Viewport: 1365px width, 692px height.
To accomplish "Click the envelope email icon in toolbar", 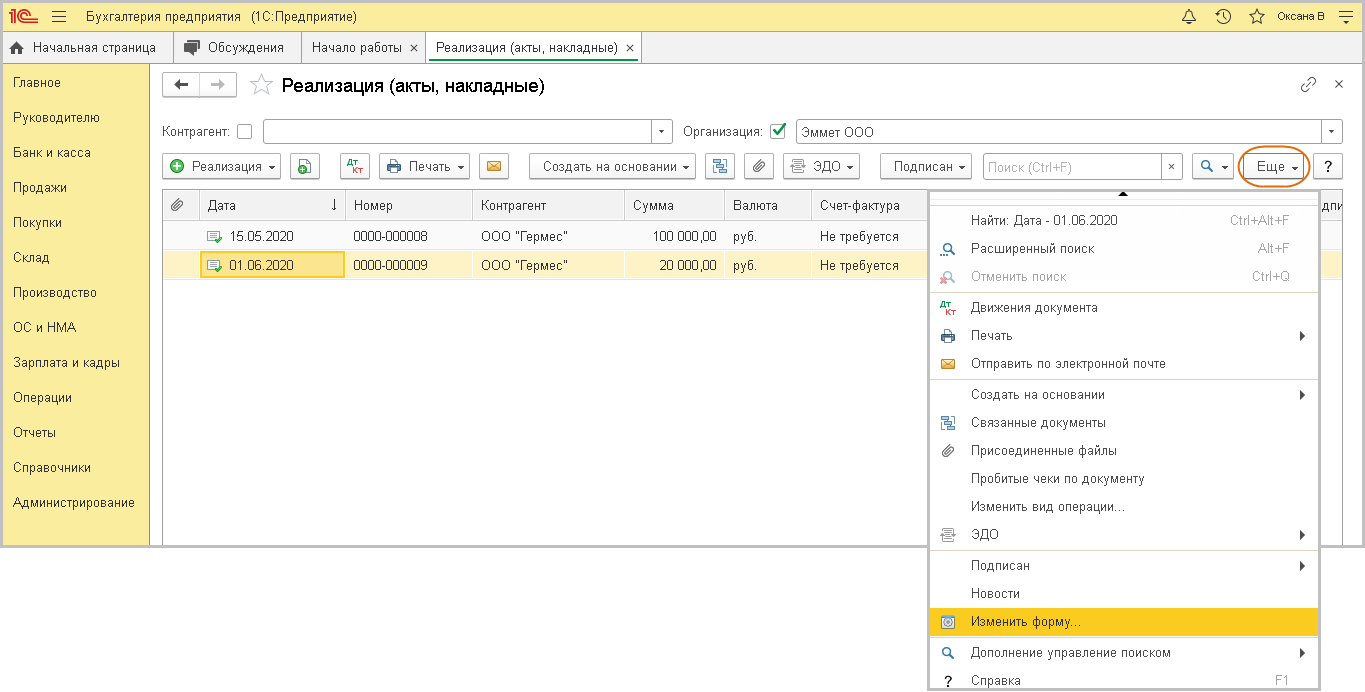I will click(x=493, y=167).
